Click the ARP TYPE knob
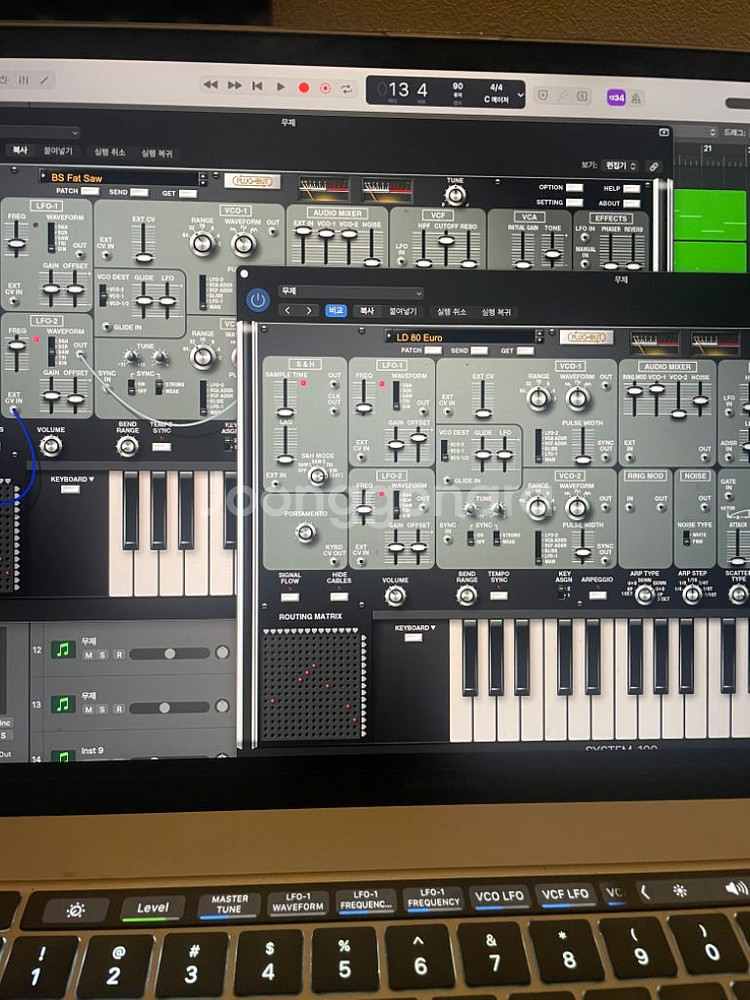This screenshot has height=1000, width=750. (645, 594)
